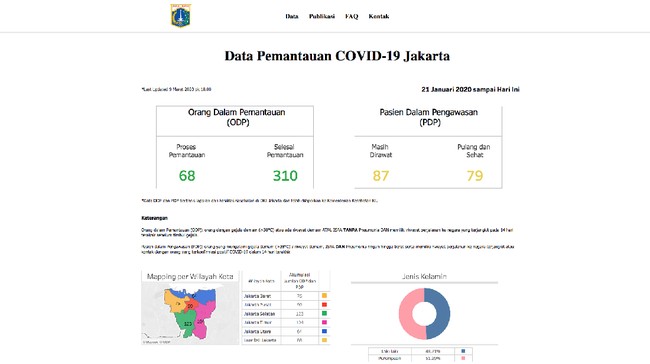Click the date range '21 Januari 2020 sampai Hari Ini'
Screen dimensions: 650x364
click(x=471, y=89)
